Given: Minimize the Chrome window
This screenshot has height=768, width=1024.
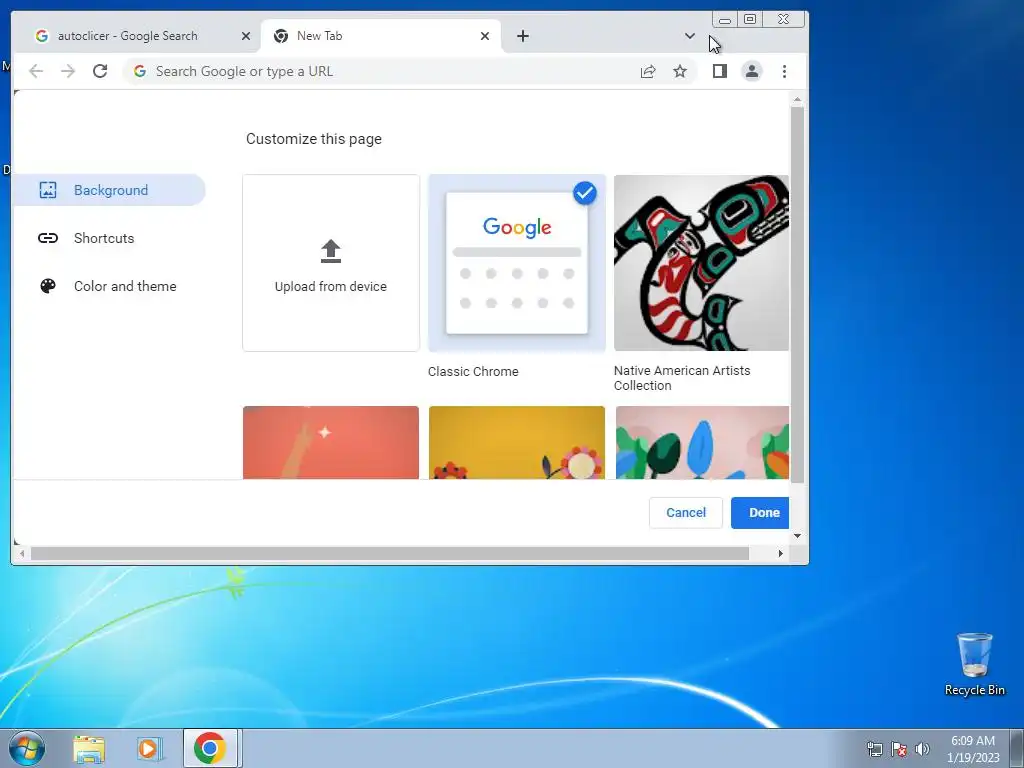Looking at the screenshot, I should coord(725,20).
